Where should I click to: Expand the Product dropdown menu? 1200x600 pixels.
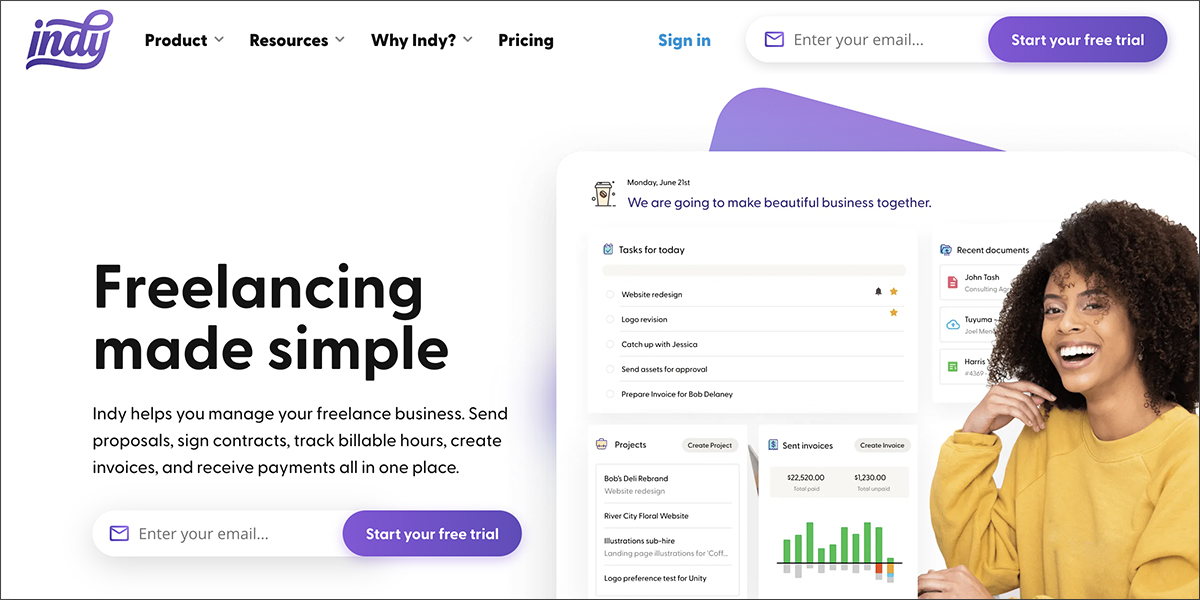(x=184, y=40)
